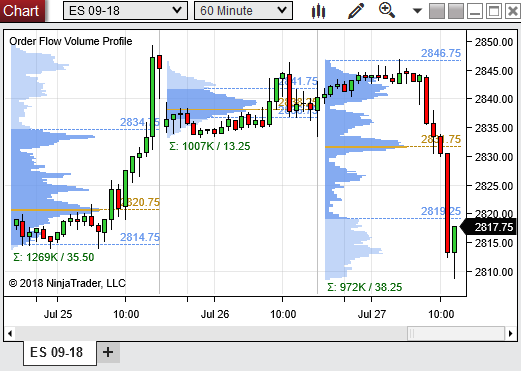Screen dimensions: 521x371
Task: Open the 60 Minute interval dropdown
Action: [x=243, y=10]
